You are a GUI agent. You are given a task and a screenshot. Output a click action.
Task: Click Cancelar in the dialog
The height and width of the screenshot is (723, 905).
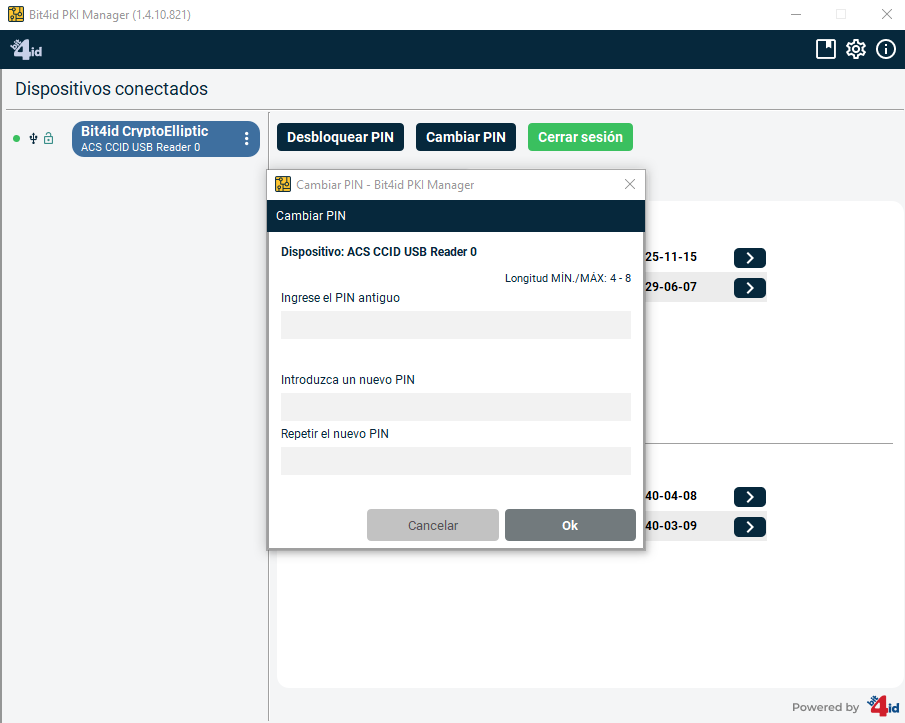(x=433, y=525)
